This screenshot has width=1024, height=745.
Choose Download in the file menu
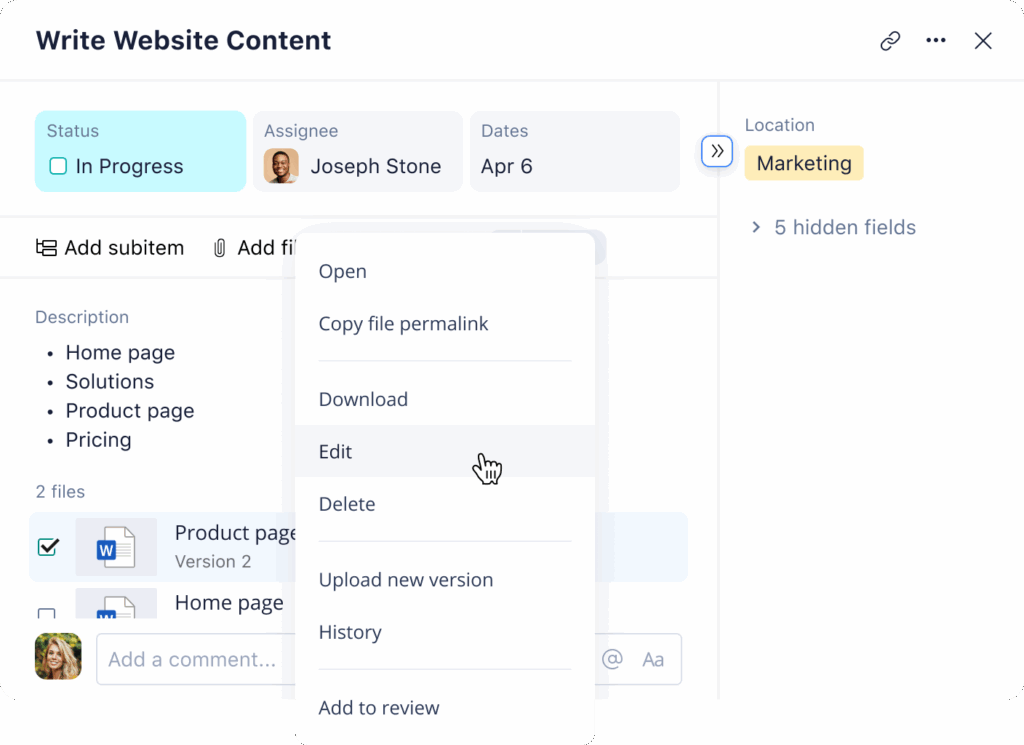[x=363, y=399]
